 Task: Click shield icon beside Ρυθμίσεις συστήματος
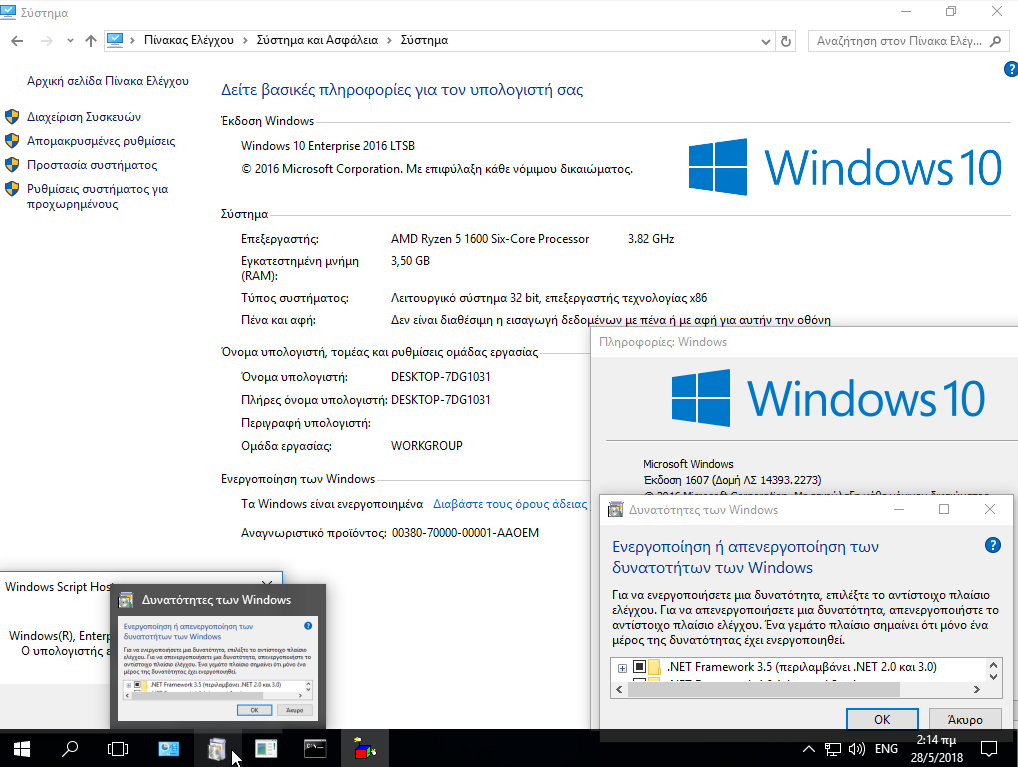point(12,189)
